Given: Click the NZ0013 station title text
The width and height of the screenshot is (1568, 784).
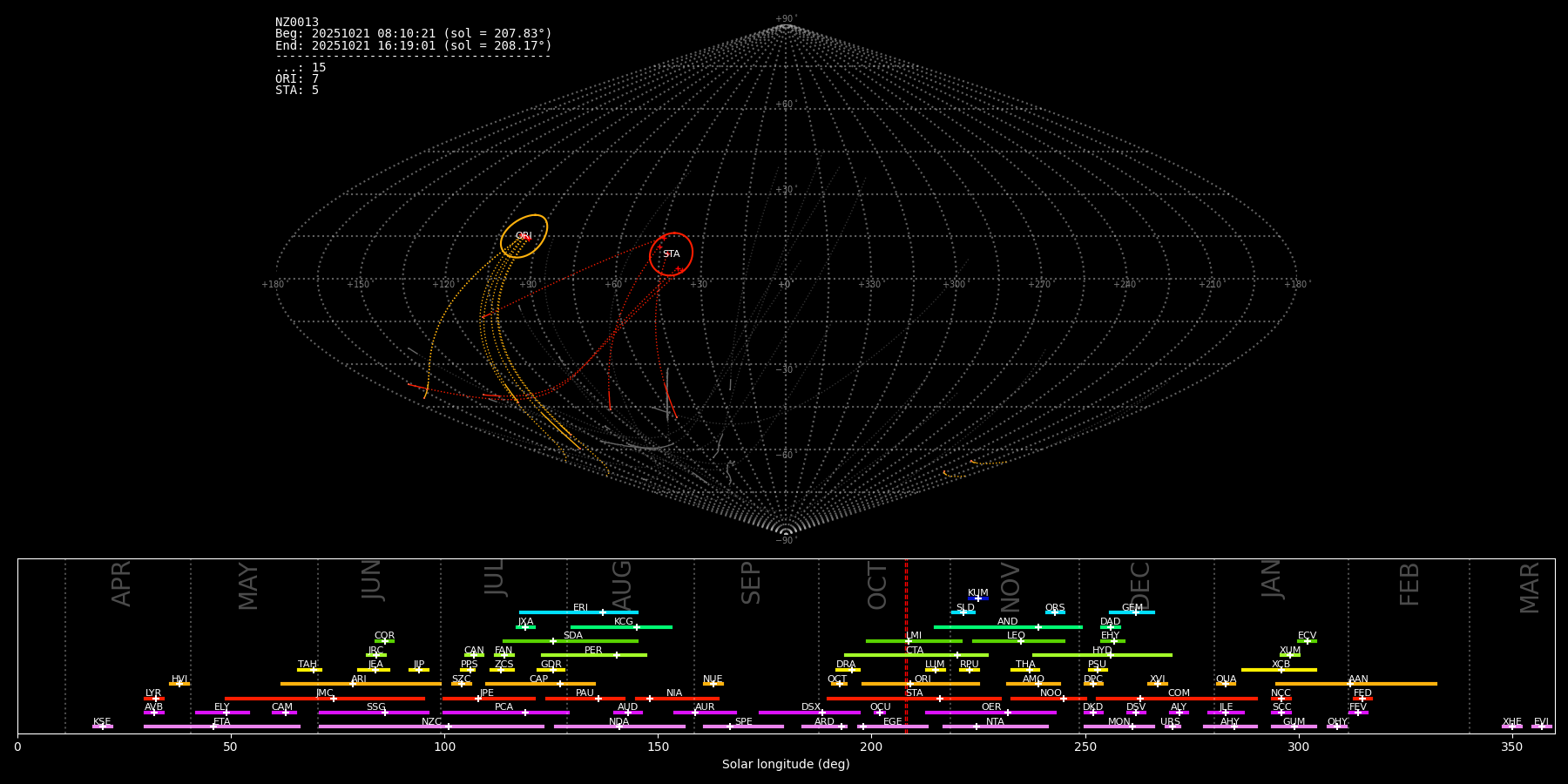Looking at the screenshot, I should coord(297,23).
